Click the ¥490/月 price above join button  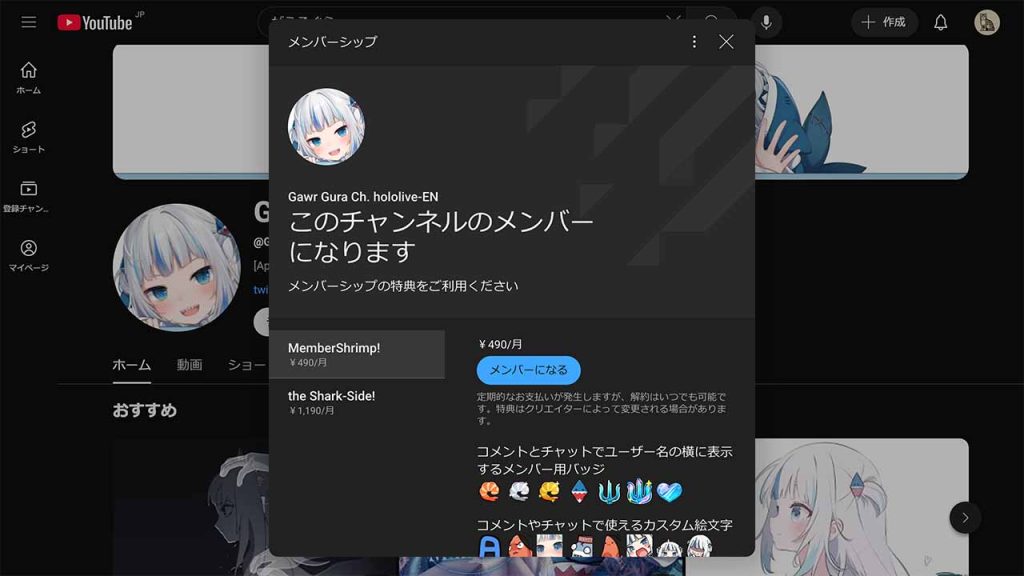pyautogui.click(x=500, y=344)
